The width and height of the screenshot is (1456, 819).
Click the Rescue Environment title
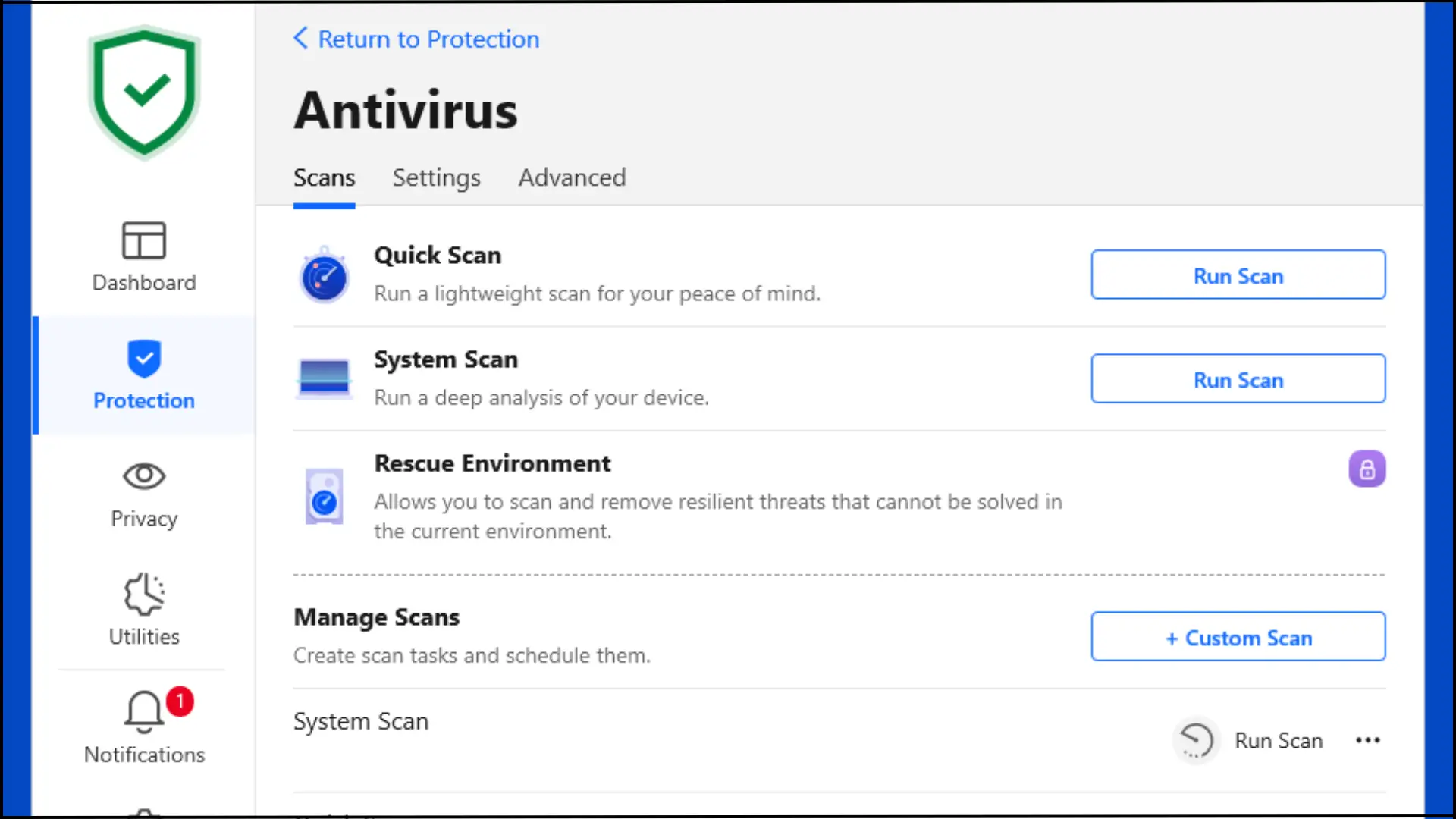pos(492,463)
